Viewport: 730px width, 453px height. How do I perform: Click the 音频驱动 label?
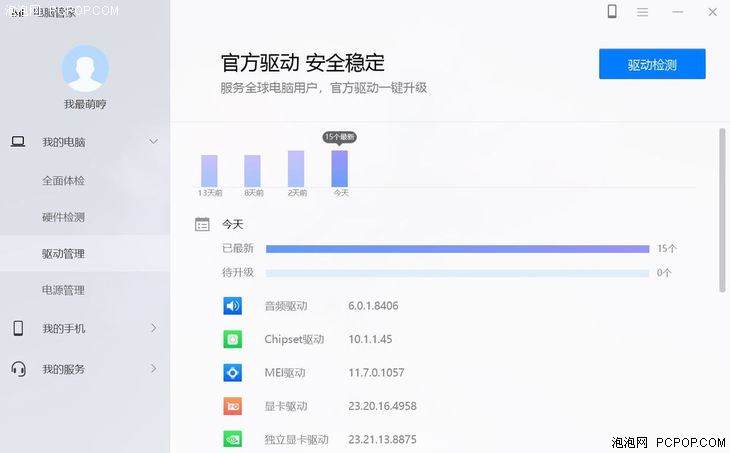click(x=286, y=306)
